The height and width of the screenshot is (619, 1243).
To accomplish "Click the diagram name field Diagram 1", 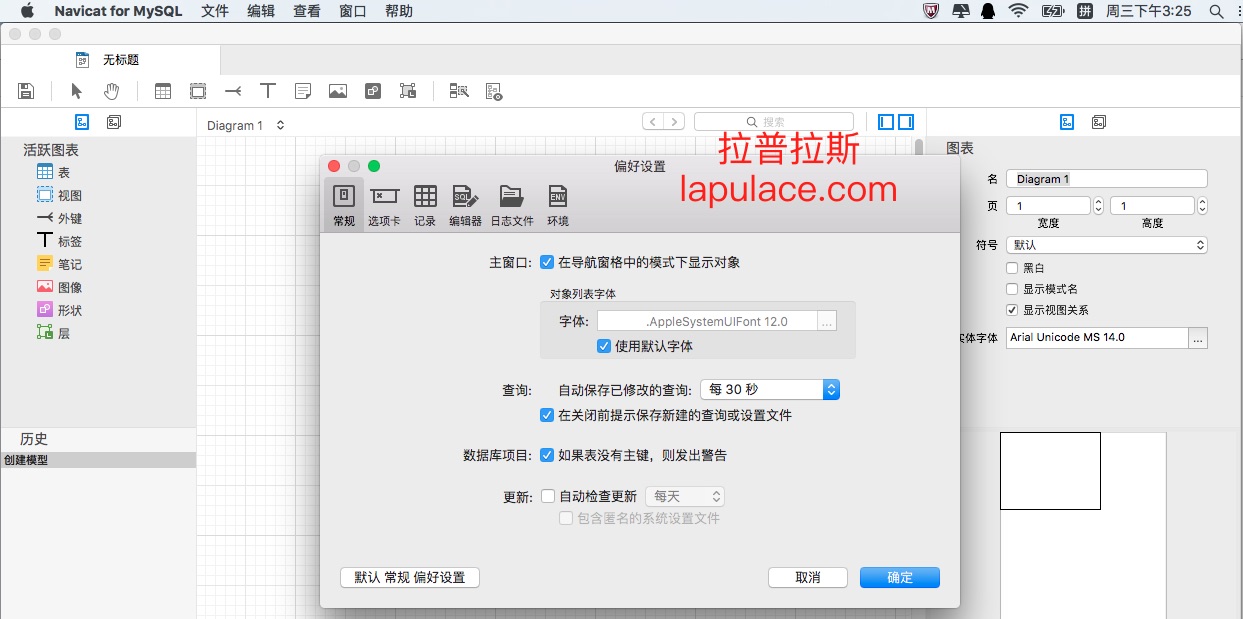I will point(1107,179).
